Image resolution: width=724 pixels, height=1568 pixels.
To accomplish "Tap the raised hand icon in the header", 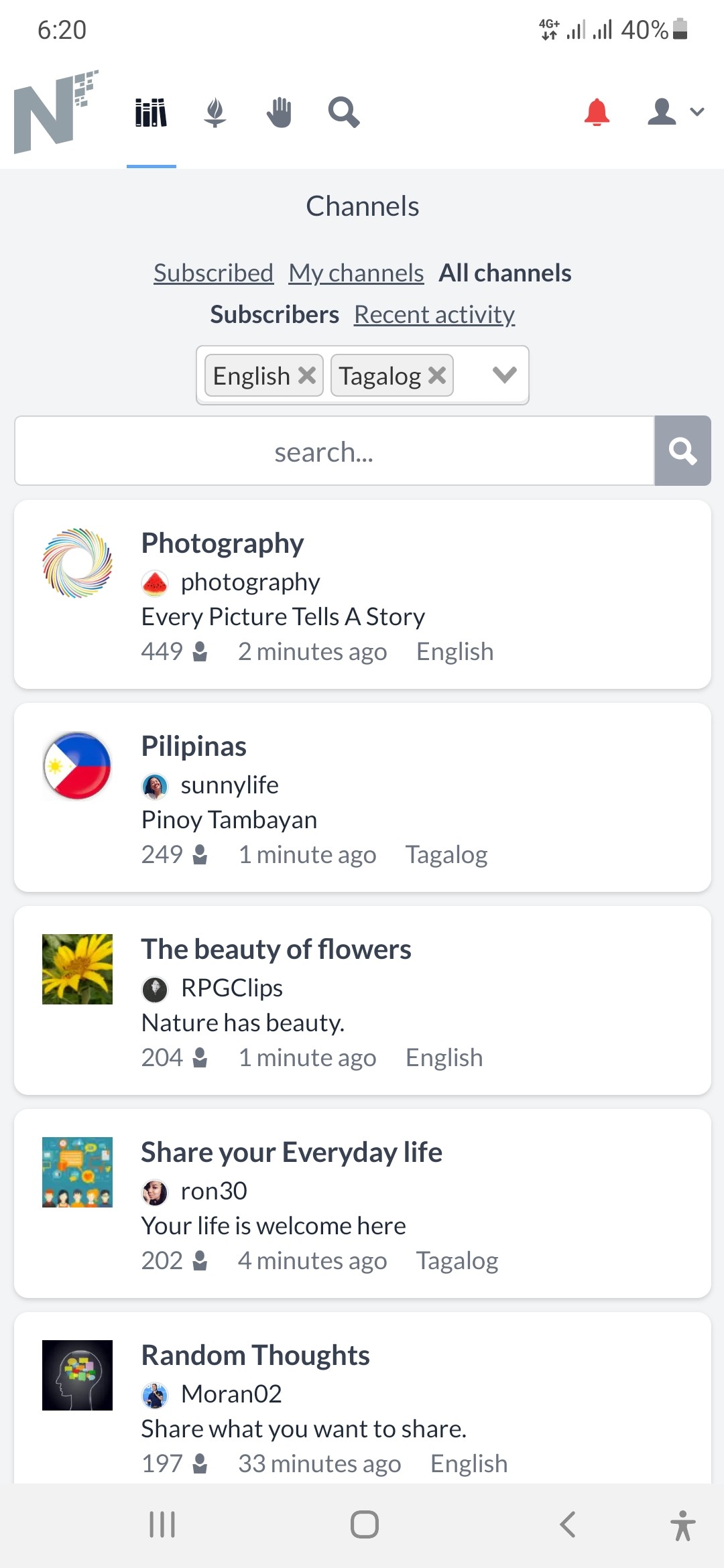I will pos(279,113).
